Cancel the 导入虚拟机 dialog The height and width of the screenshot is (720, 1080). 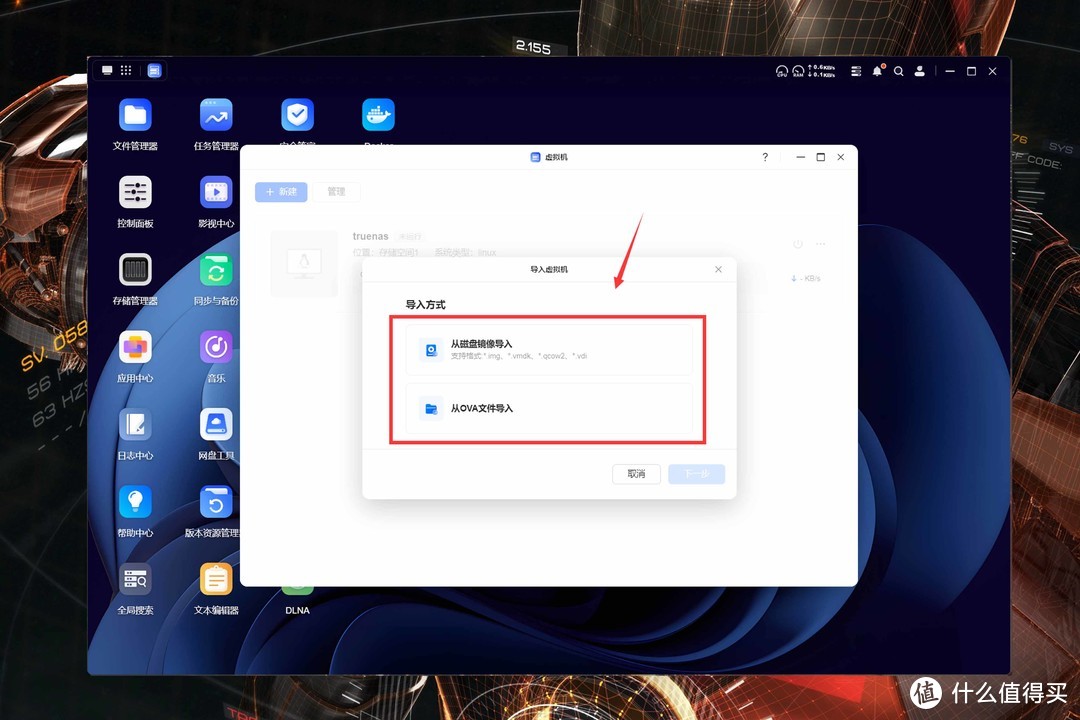coord(637,474)
